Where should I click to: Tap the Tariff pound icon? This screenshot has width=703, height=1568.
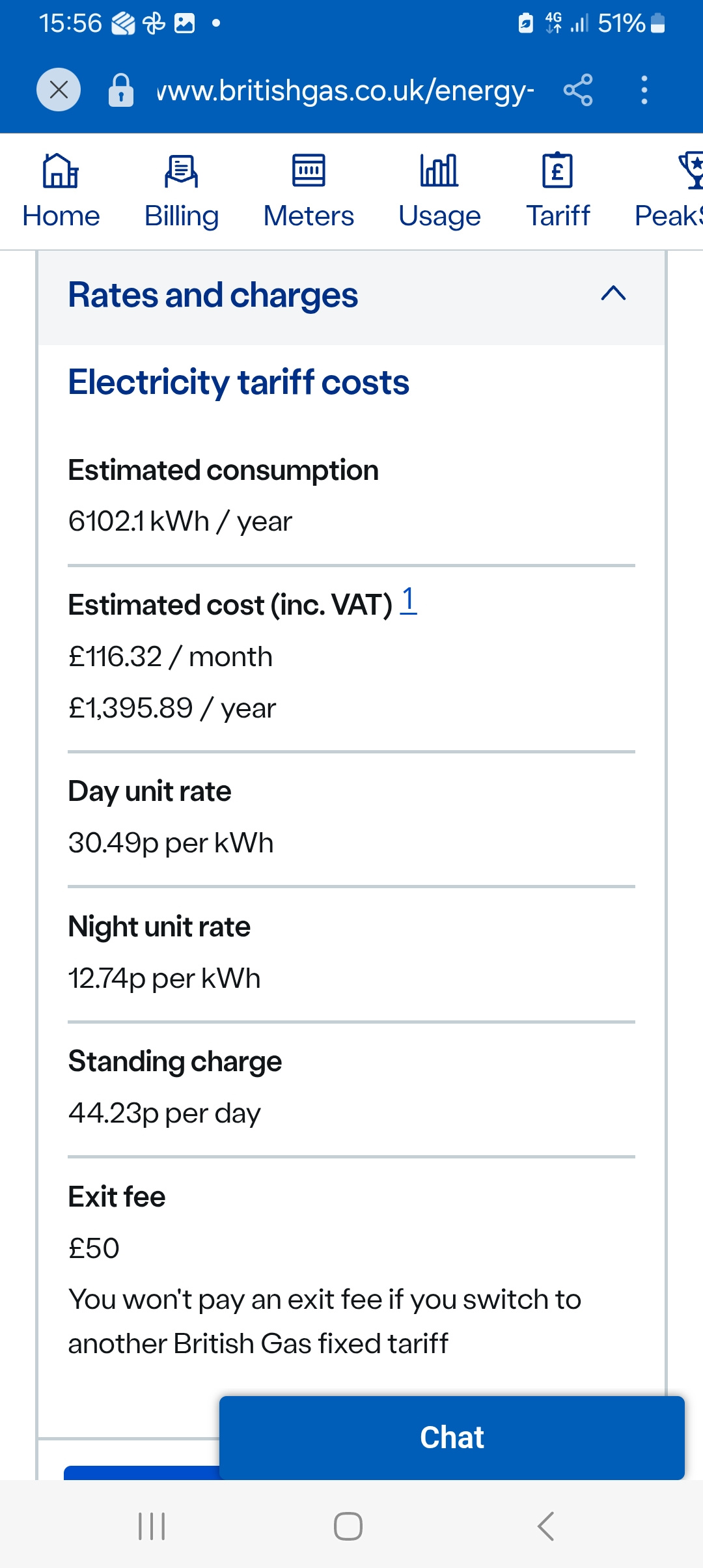tap(558, 171)
